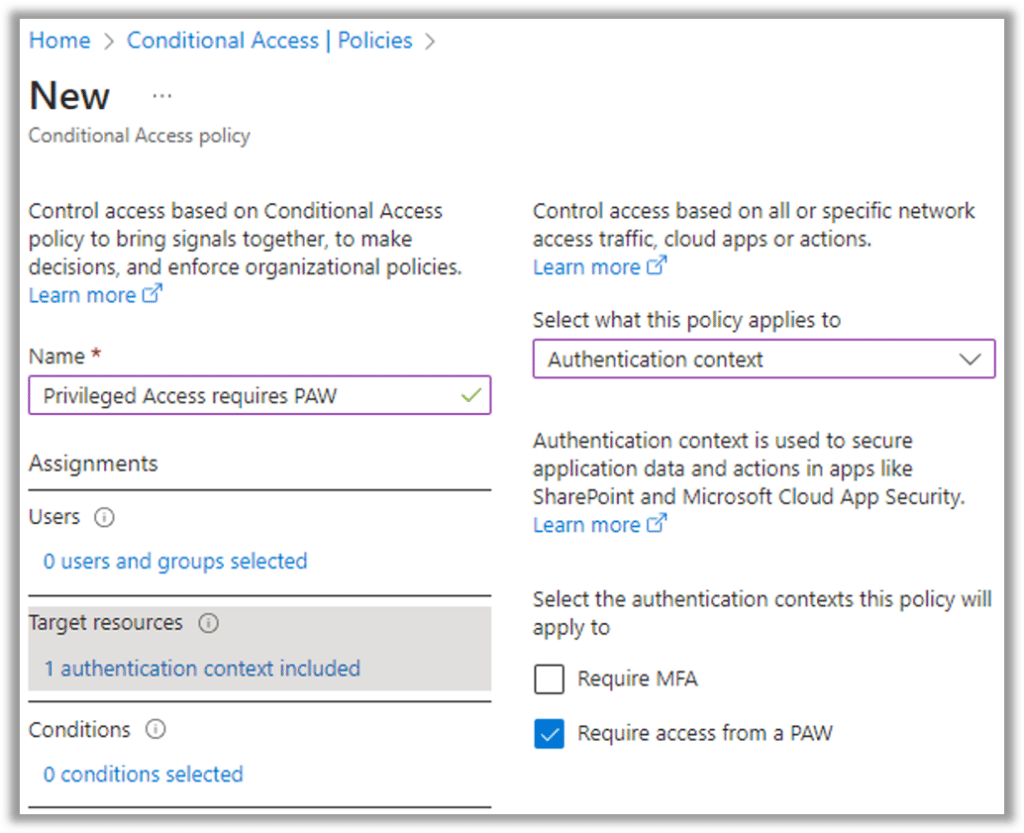Open 1 authentication context included link
Screen dimensions: 1024x833
coord(202,668)
